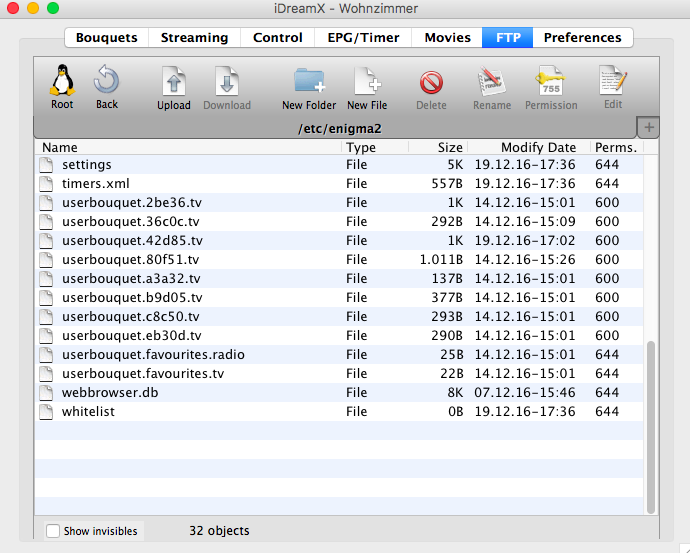The width and height of the screenshot is (690, 553).
Task: Click the 14.12.16-15:09 modify date
Action: pos(525,221)
